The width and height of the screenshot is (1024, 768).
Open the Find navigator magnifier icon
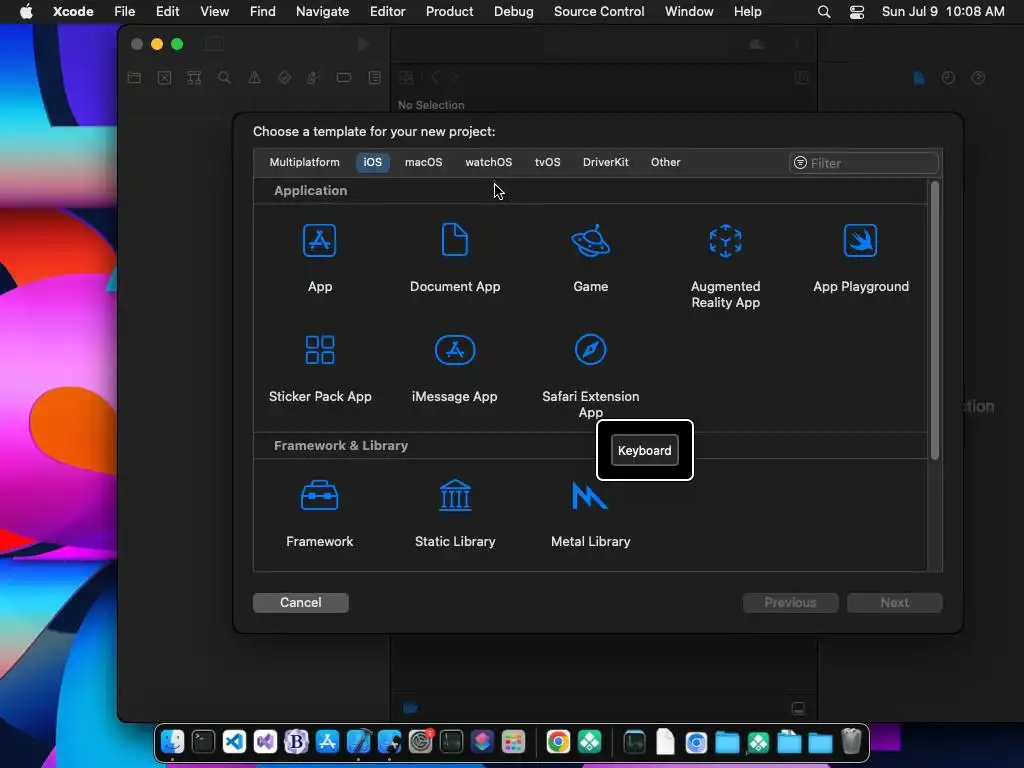click(x=224, y=78)
